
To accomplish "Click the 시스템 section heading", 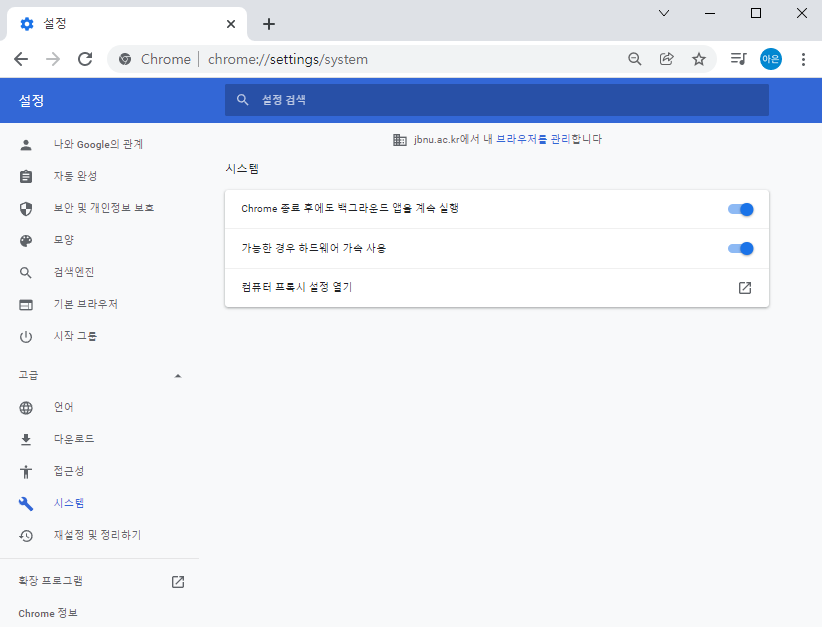I will [242, 169].
